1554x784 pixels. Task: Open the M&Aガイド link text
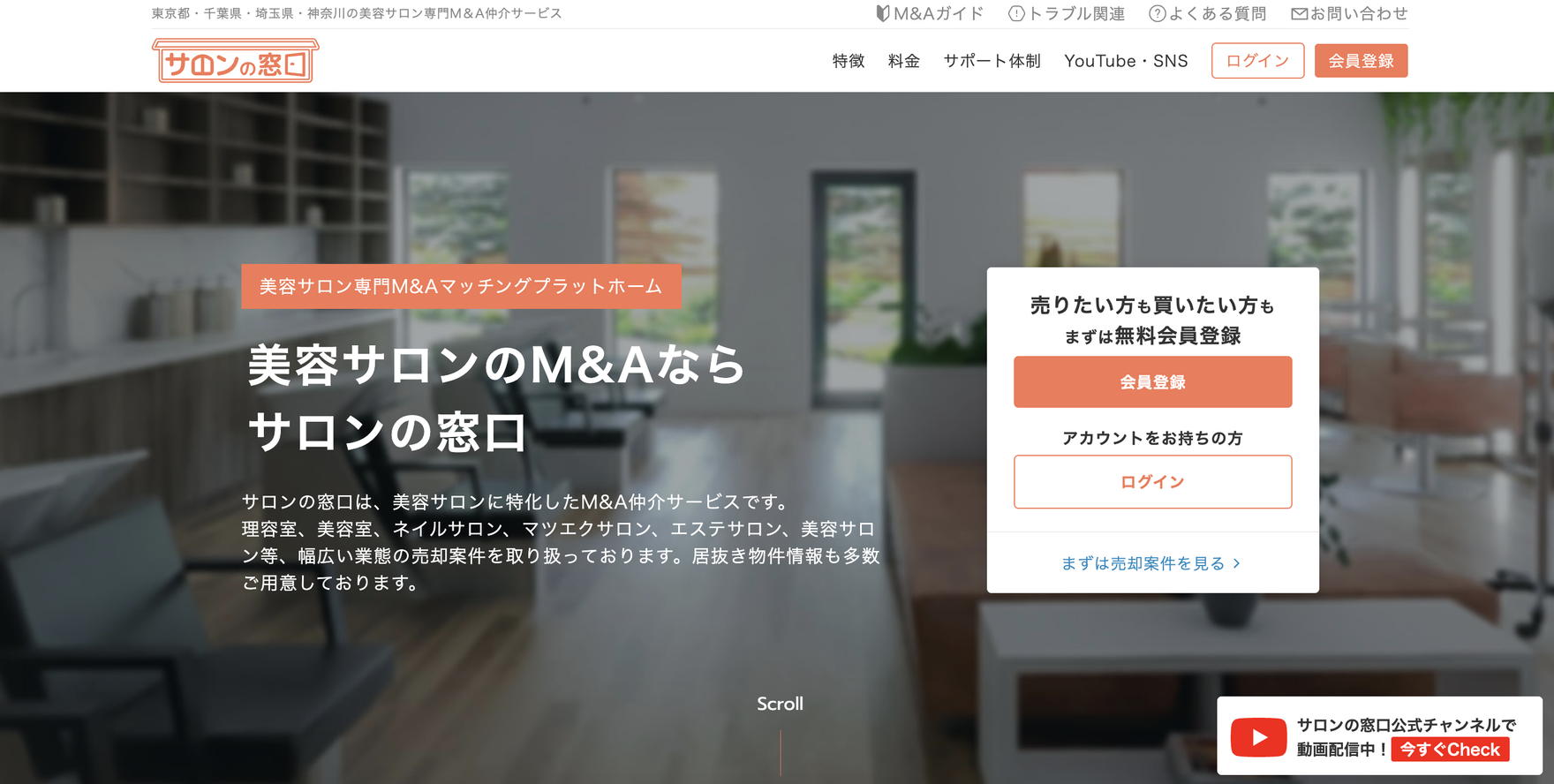coord(939,13)
